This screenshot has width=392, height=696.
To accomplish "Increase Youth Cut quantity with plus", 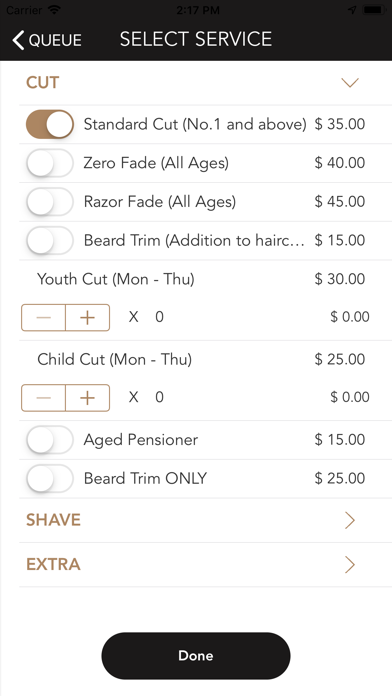I will tap(87, 317).
